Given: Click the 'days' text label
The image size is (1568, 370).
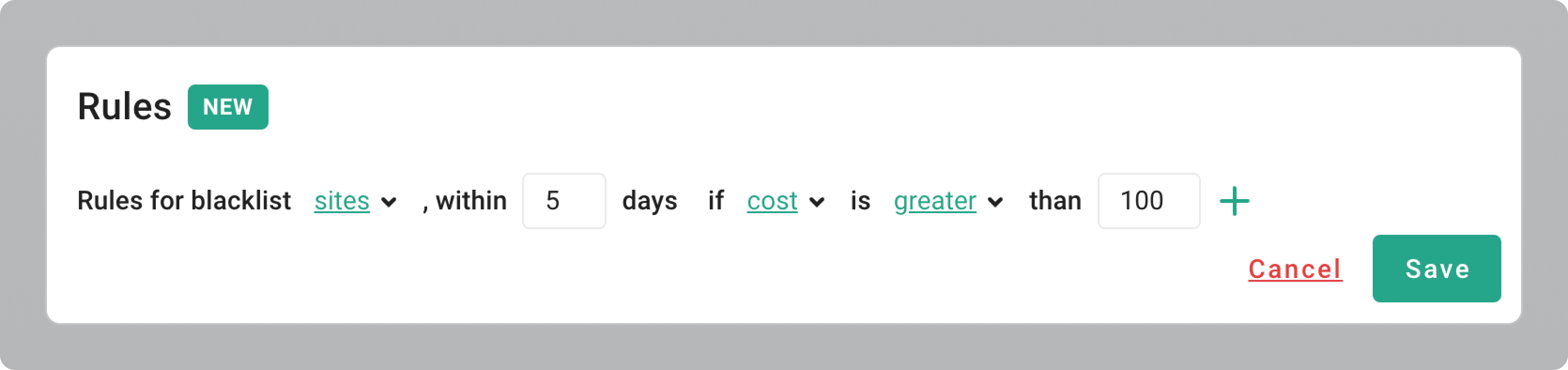Looking at the screenshot, I should coord(649,201).
